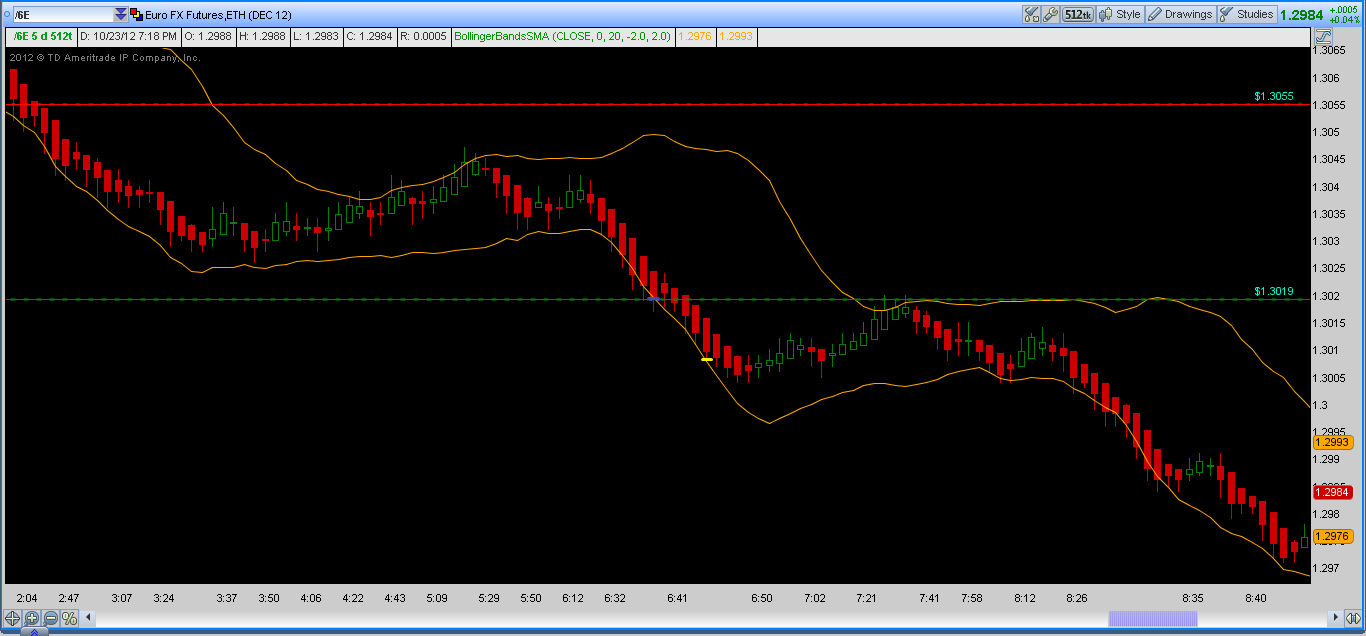Screen dimensions: 1366x636
Task: Click the time axis expansion icon
Action: [1355, 618]
